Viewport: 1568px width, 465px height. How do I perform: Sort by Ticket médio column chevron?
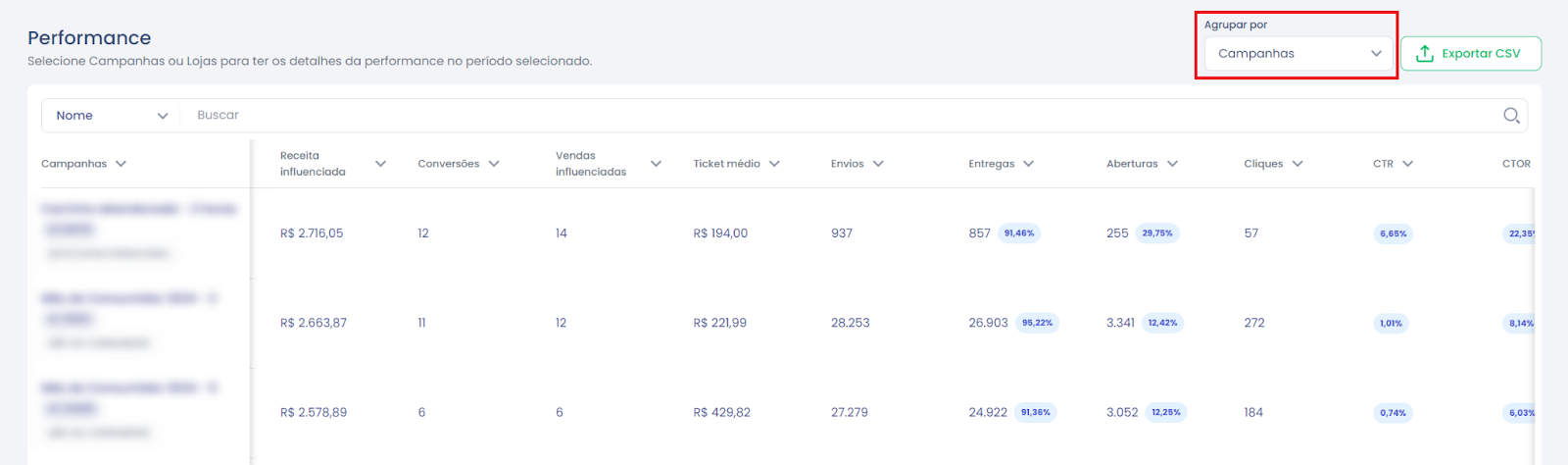[774, 164]
